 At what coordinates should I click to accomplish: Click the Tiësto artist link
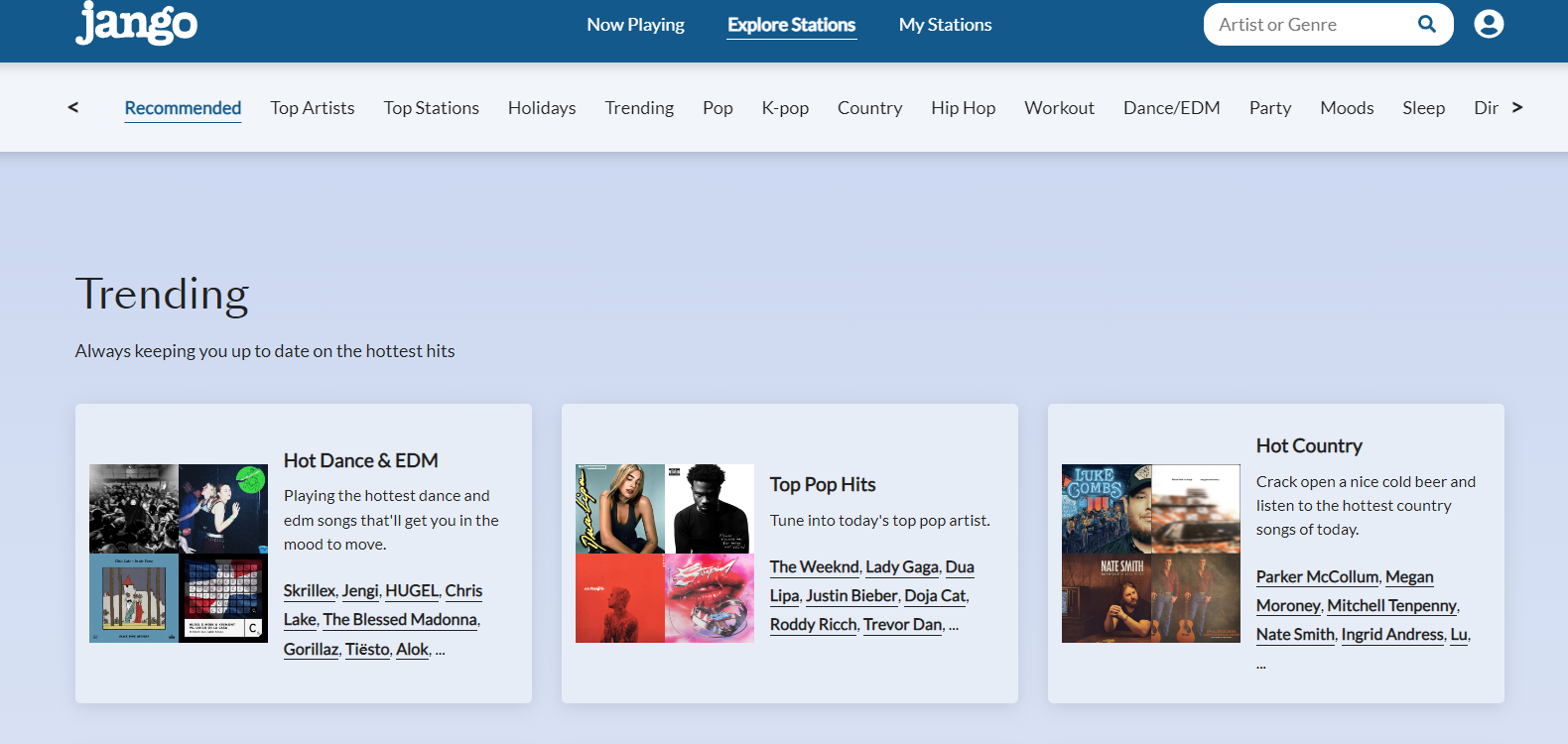pos(367,649)
